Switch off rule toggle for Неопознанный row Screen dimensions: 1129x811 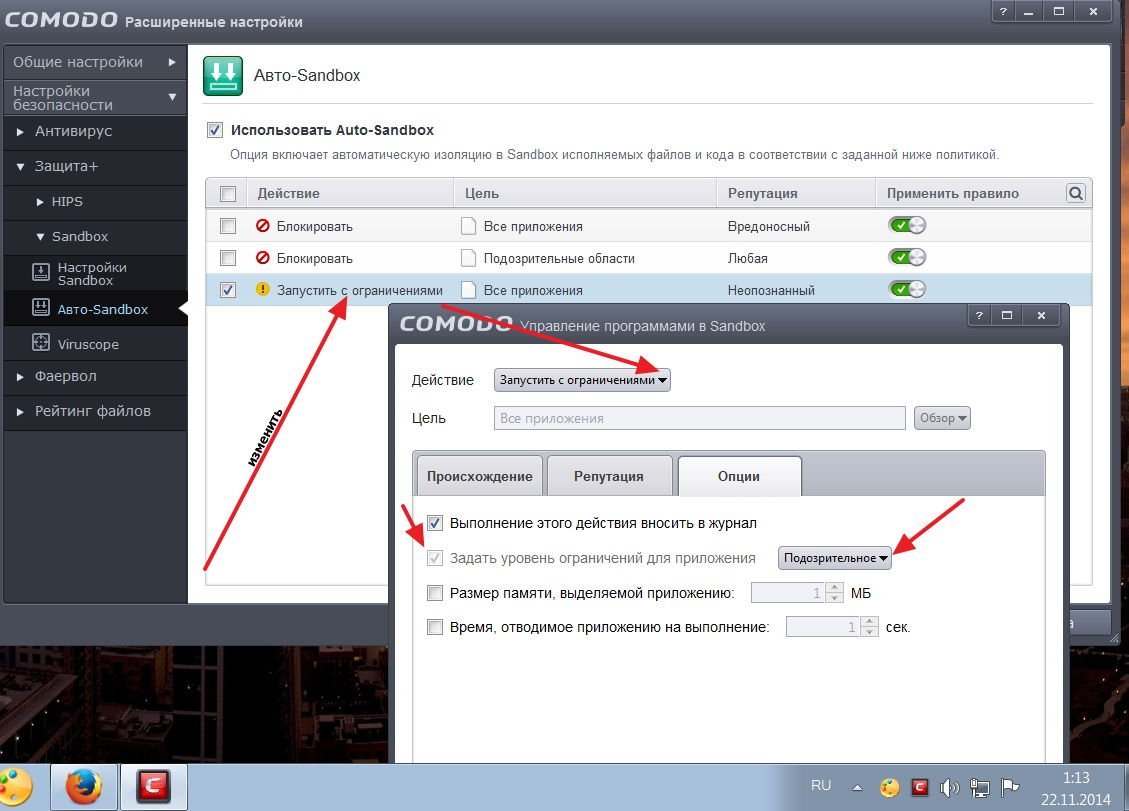coord(907,289)
